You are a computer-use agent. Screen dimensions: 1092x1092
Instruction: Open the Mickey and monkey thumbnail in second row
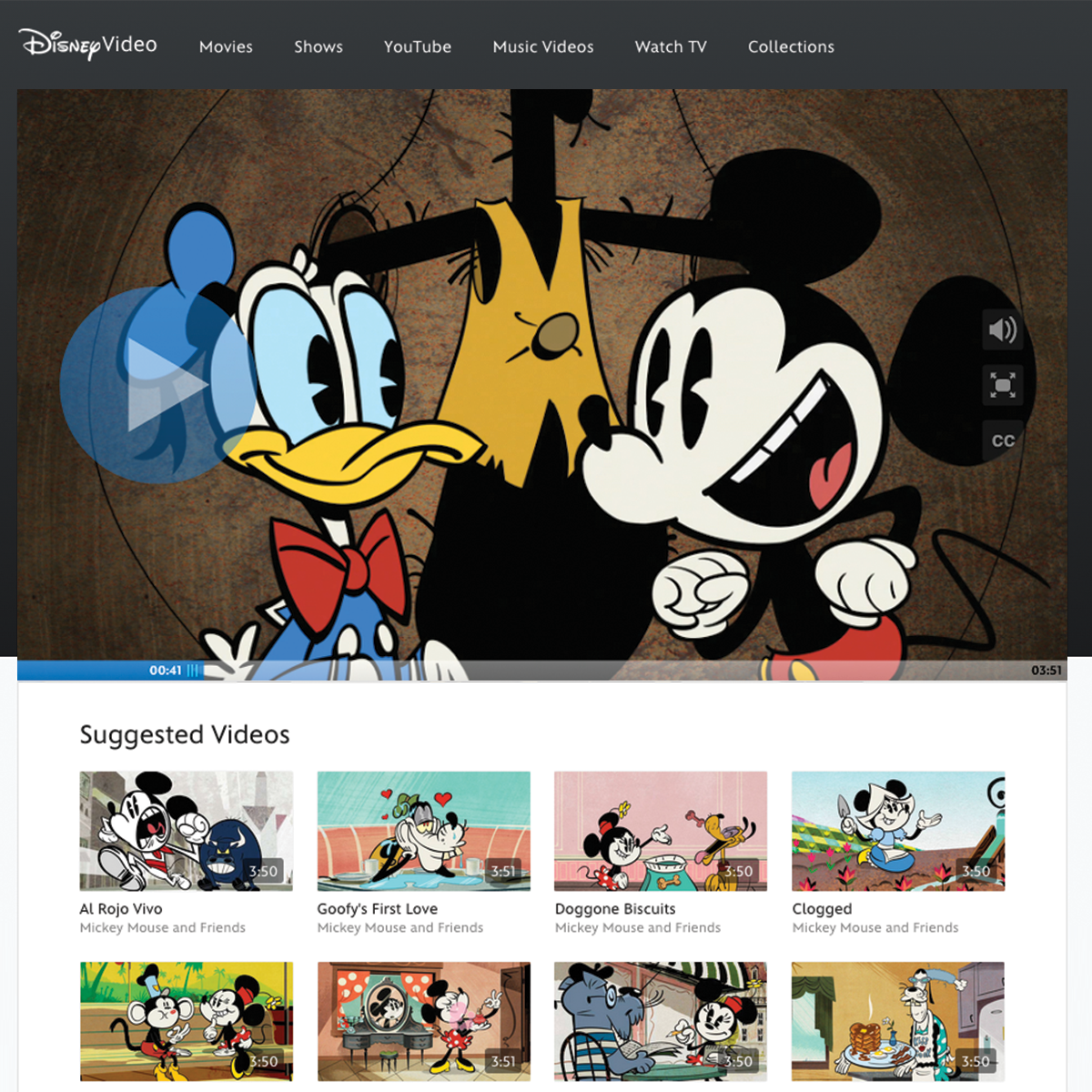click(x=187, y=1021)
